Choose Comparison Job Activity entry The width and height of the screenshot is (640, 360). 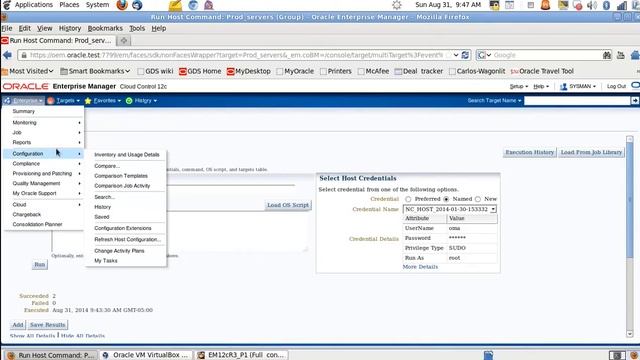coord(122,186)
